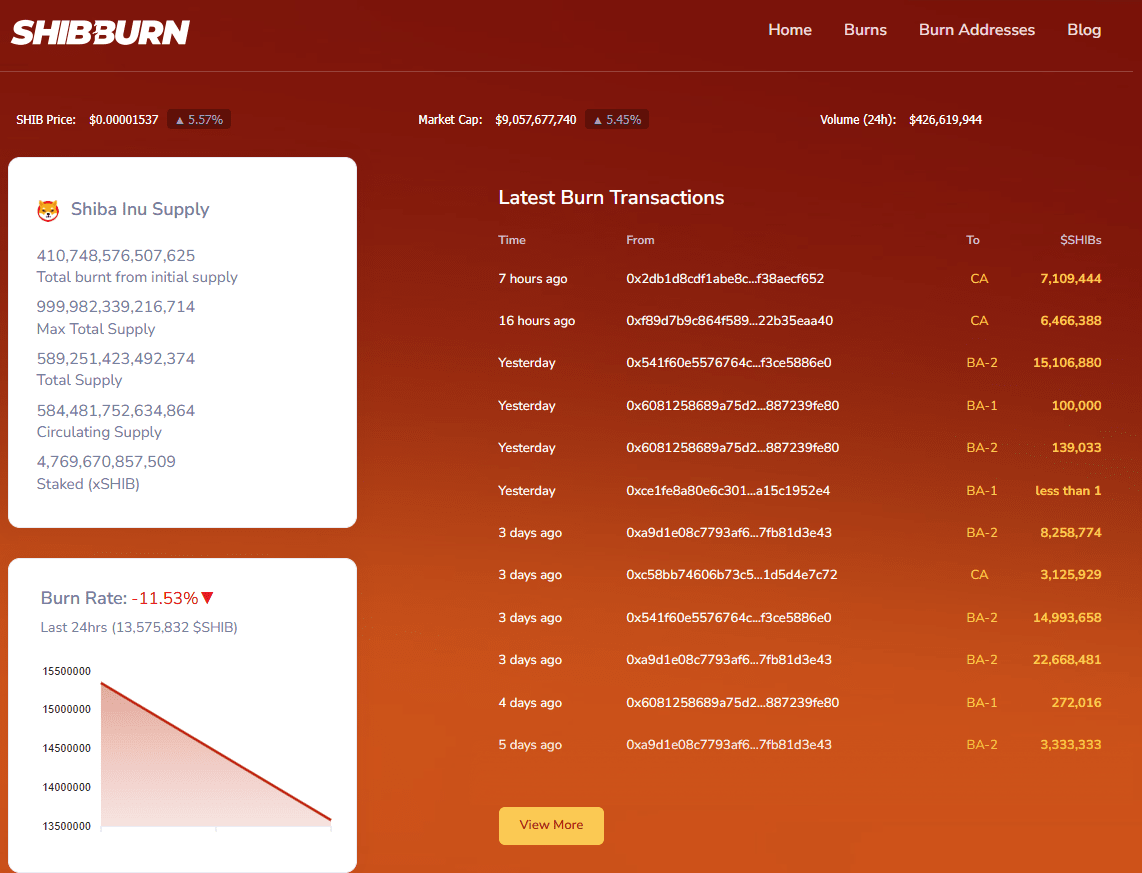Open sender address 0xc58bb74606b73c5...1d5d4e7c72
This screenshot has width=1142, height=873.
pos(732,574)
